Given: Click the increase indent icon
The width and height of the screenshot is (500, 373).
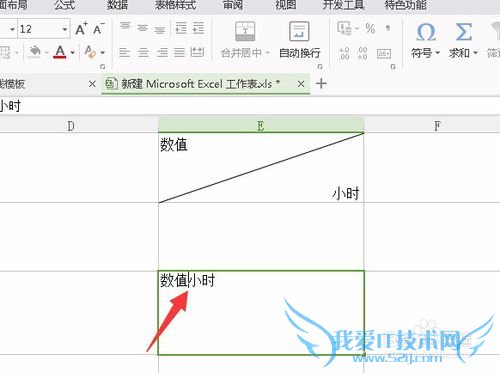Looking at the screenshot, I should click(198, 28).
